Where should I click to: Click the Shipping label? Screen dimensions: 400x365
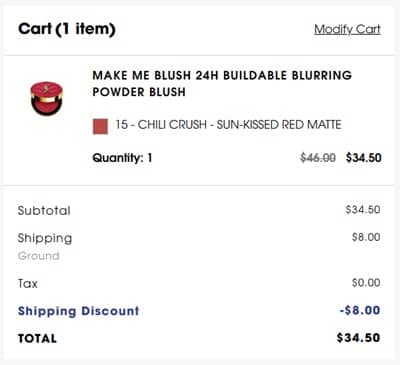tap(45, 238)
